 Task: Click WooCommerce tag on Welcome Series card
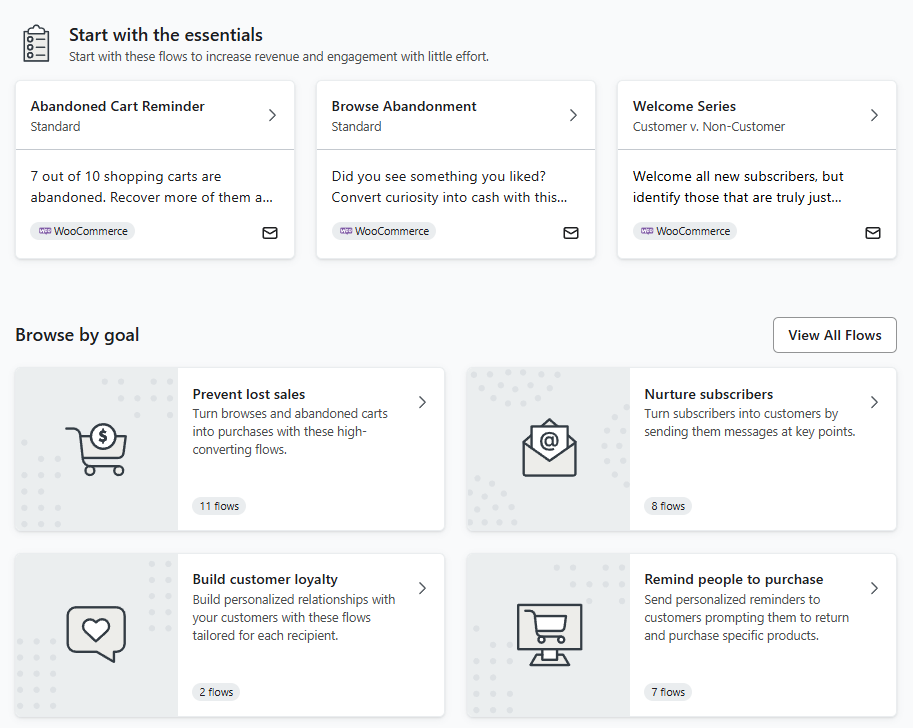(x=685, y=231)
